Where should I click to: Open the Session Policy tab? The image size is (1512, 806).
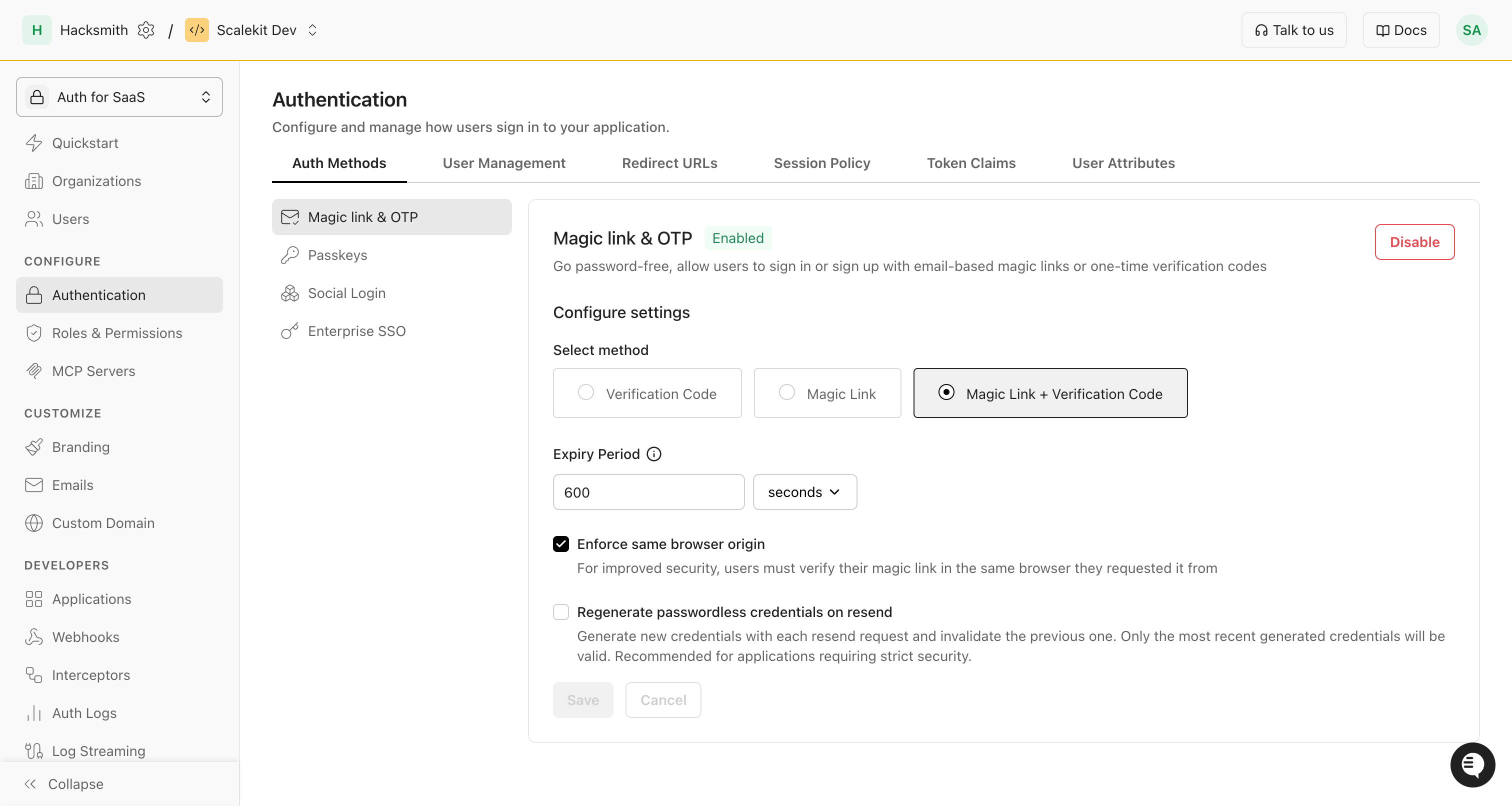(821, 163)
